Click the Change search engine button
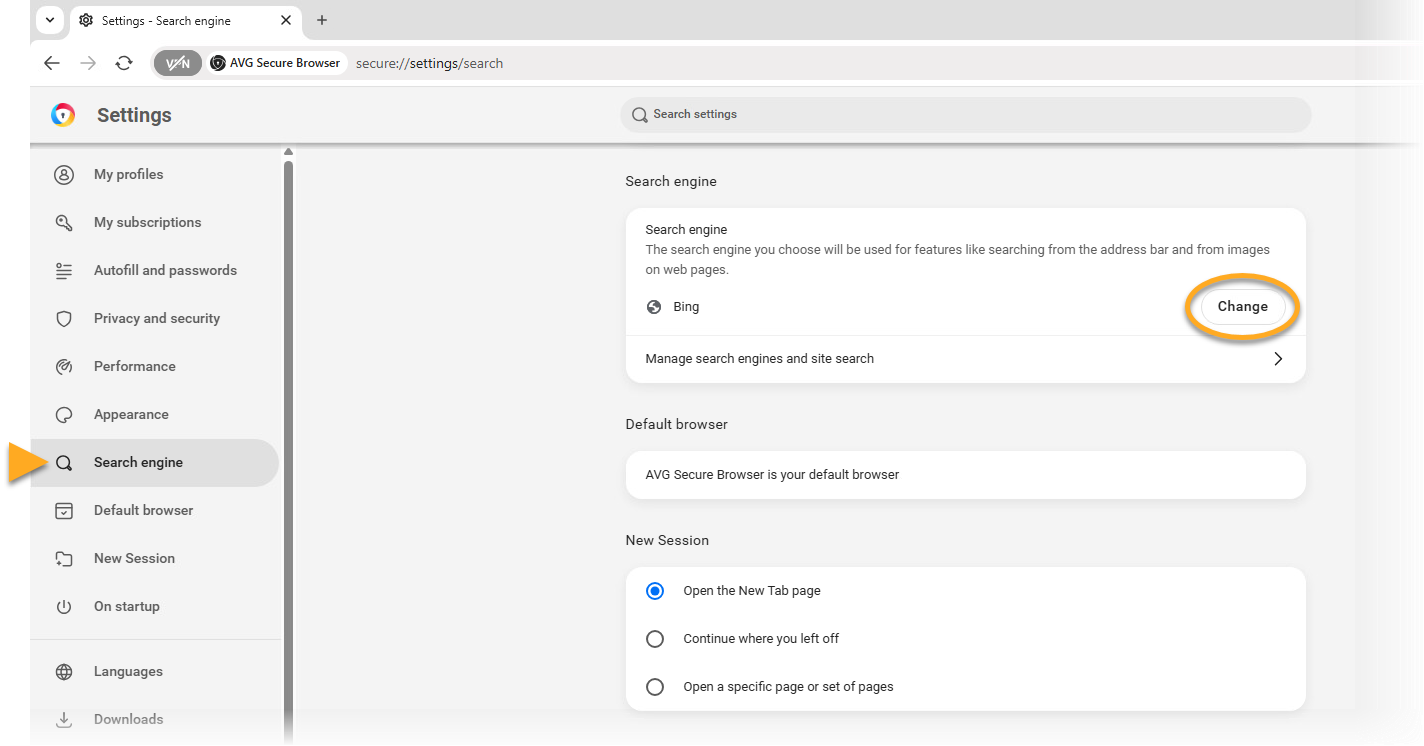The width and height of the screenshot is (1424, 746). coord(1242,307)
